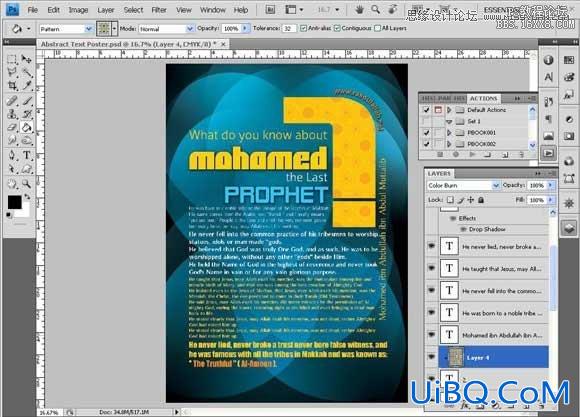Open the pattern picker dropdown arrow
The width and height of the screenshot is (580, 417).
(114, 28)
